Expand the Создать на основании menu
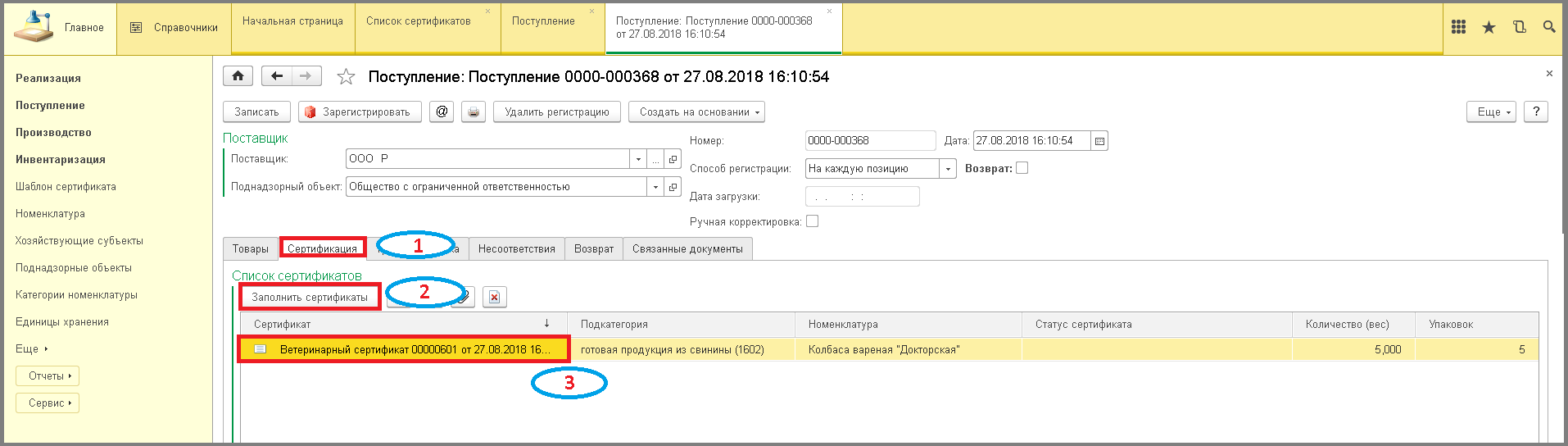The image size is (1568, 446). tap(696, 111)
